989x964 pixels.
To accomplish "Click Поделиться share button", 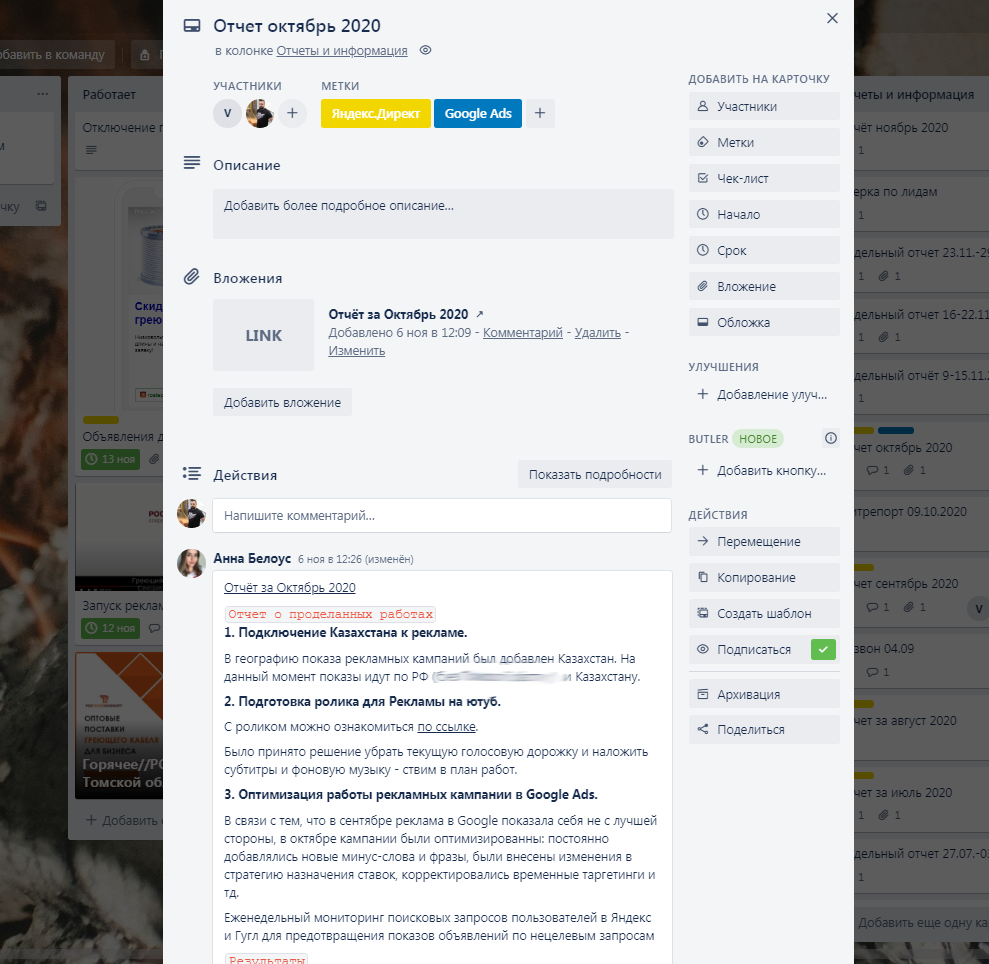I will click(764, 729).
